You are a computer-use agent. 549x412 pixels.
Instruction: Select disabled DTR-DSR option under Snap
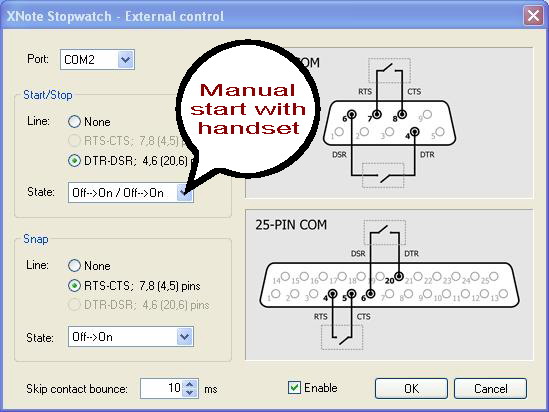74,305
